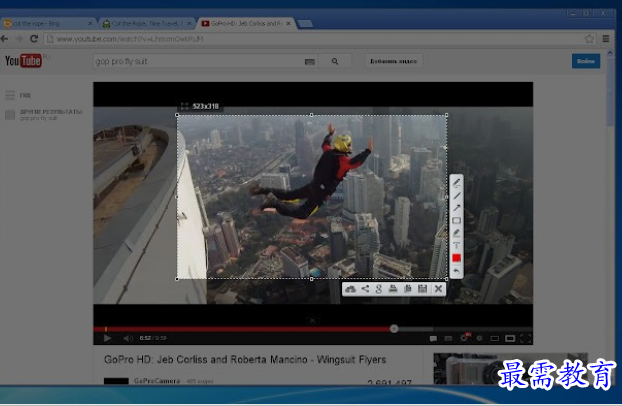Open the related video thumbnail on right
622x406 pixels.
point(510,368)
